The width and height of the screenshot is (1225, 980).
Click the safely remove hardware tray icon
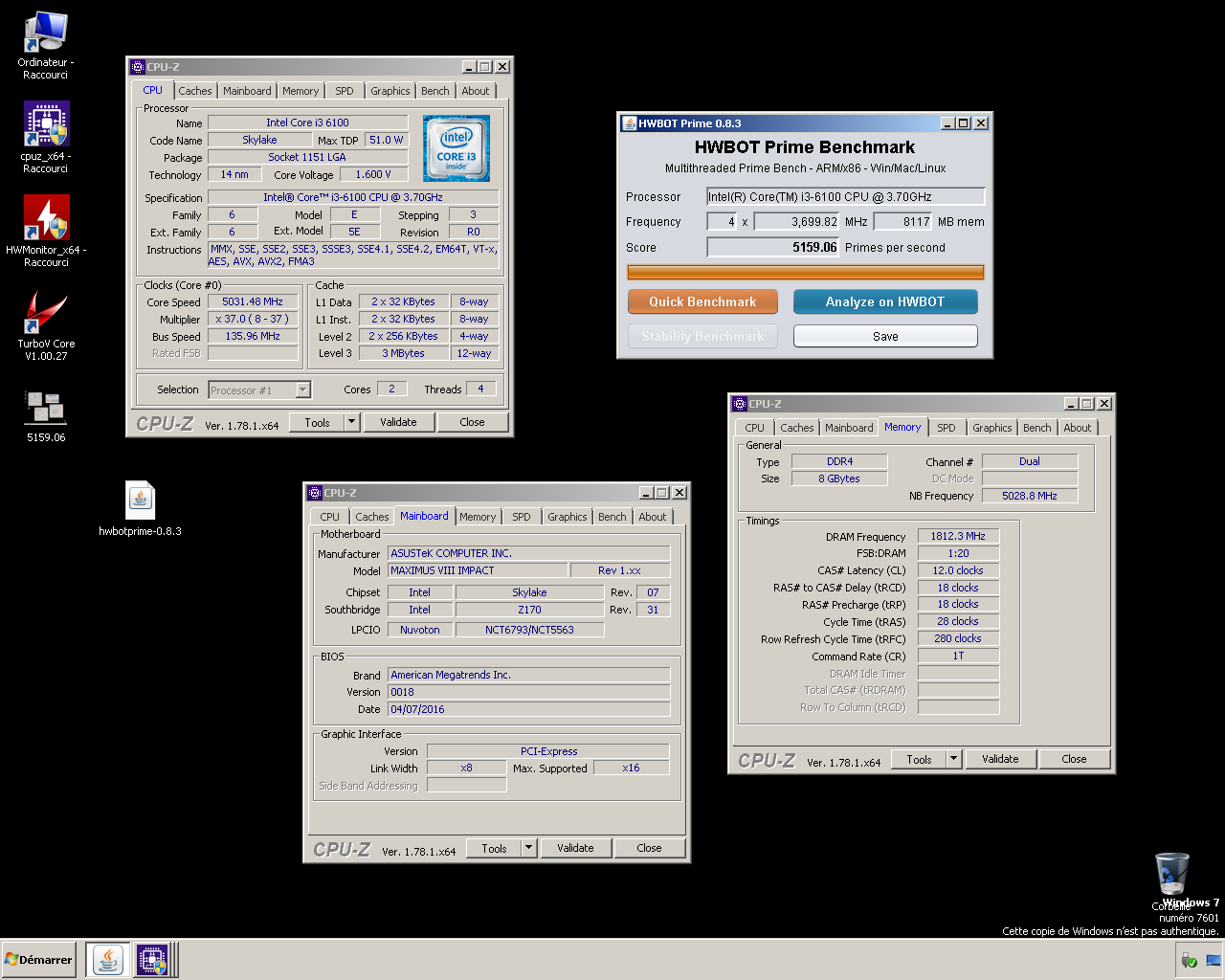[1189, 960]
